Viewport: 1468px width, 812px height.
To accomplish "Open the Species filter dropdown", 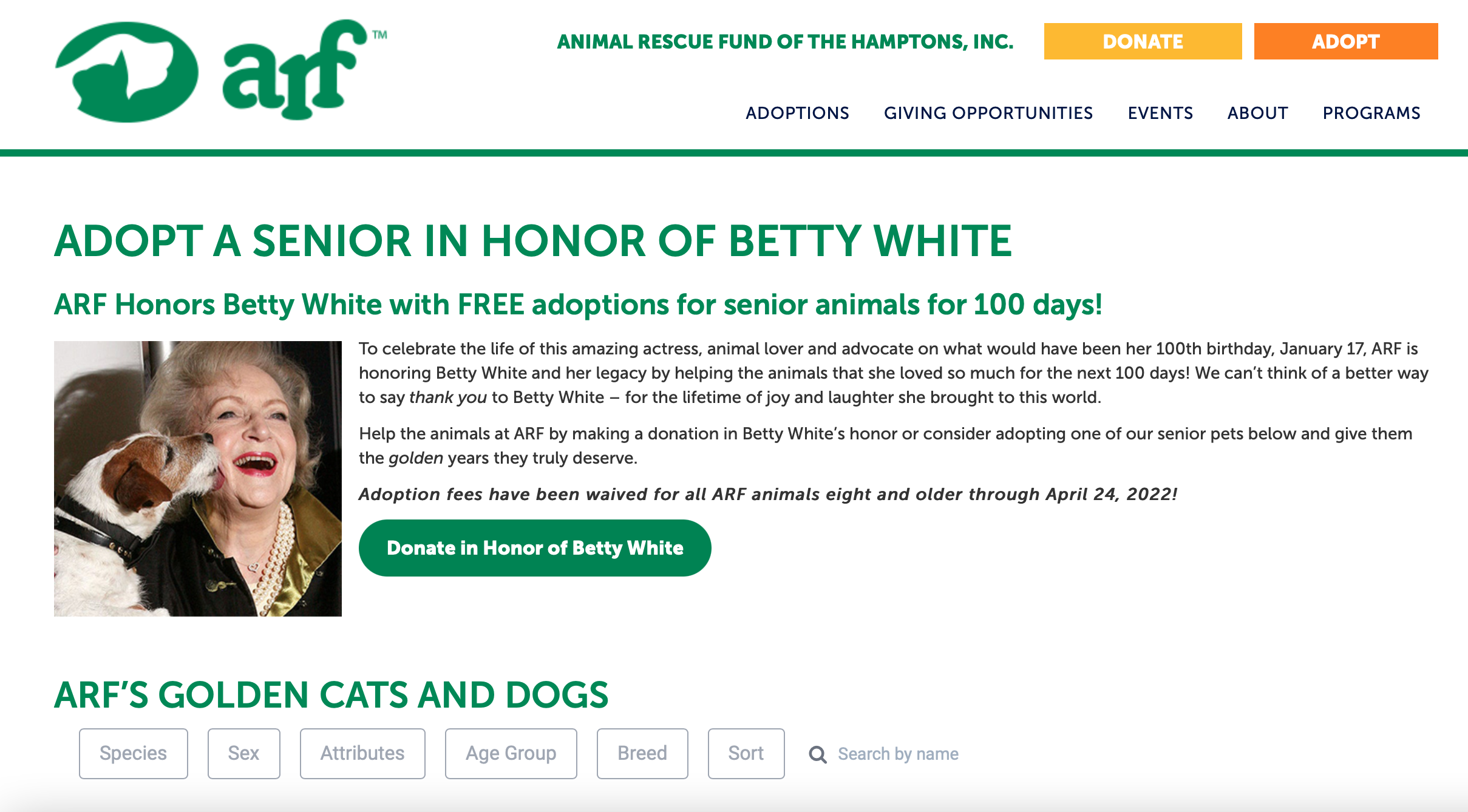I will [134, 753].
